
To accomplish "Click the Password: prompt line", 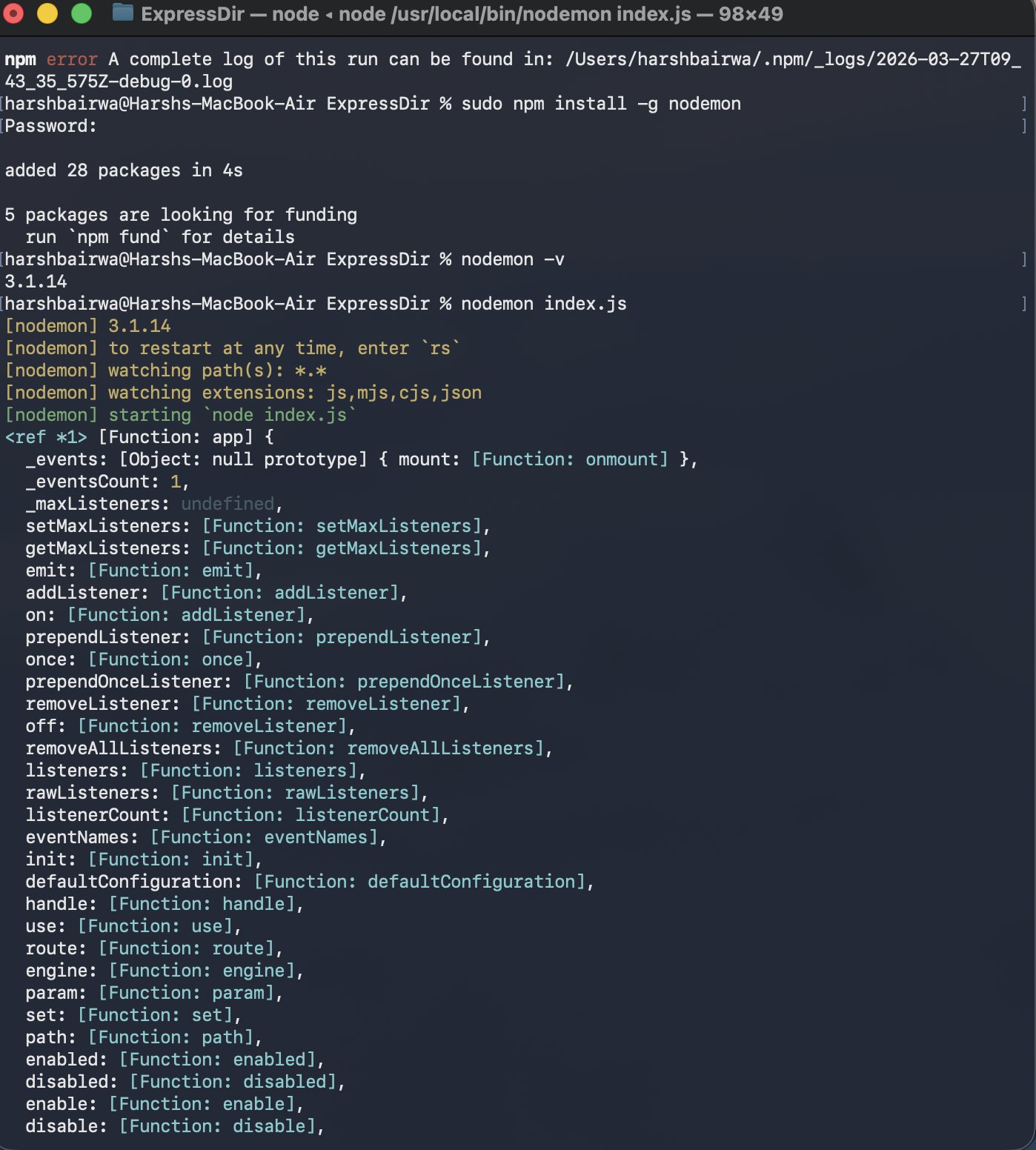I will 50,126.
